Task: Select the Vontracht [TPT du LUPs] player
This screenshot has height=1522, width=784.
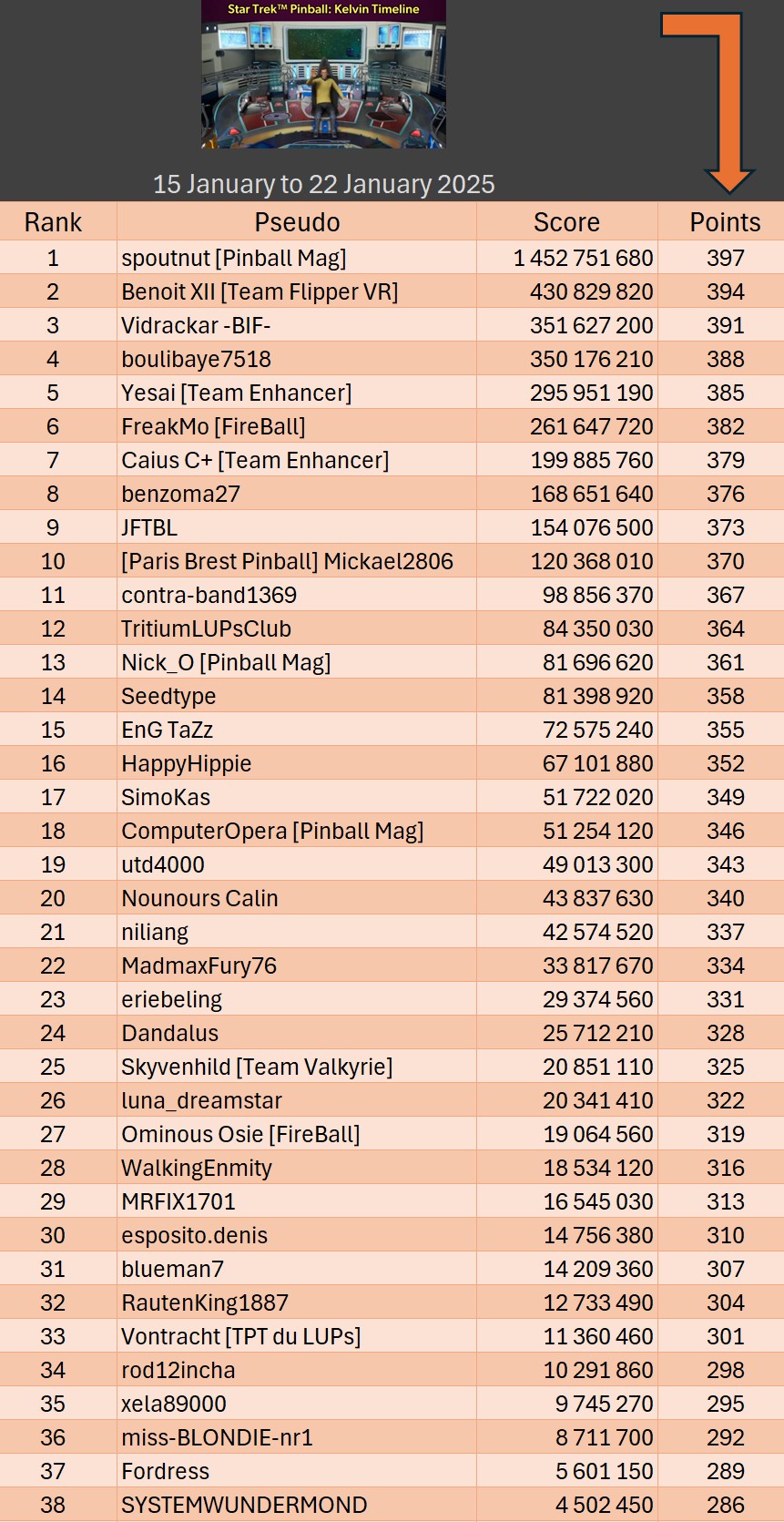Action: tap(240, 1336)
